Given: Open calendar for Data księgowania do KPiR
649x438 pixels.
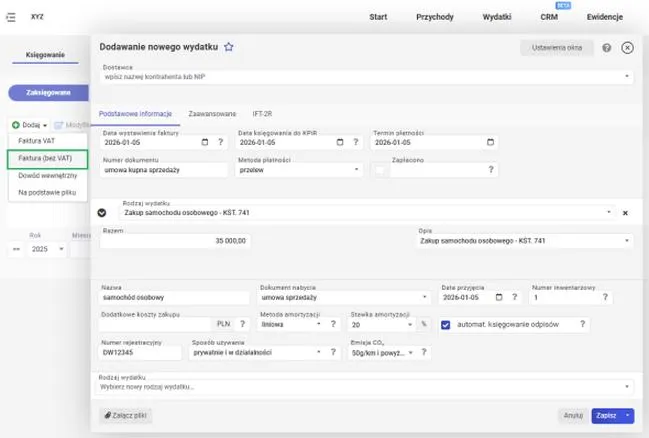Looking at the screenshot, I should 340,142.
